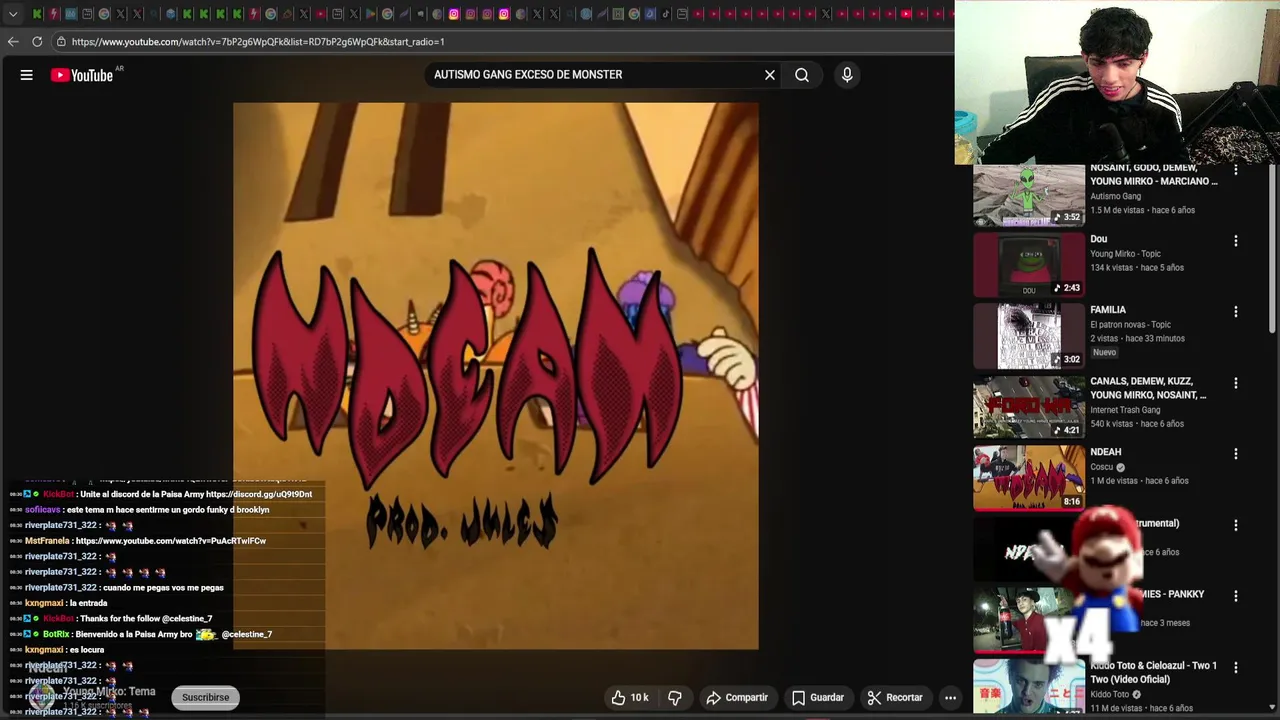The height and width of the screenshot is (720, 1280).
Task: Open Kiddo Toto & Cieloazul video title
Action: [1154, 672]
